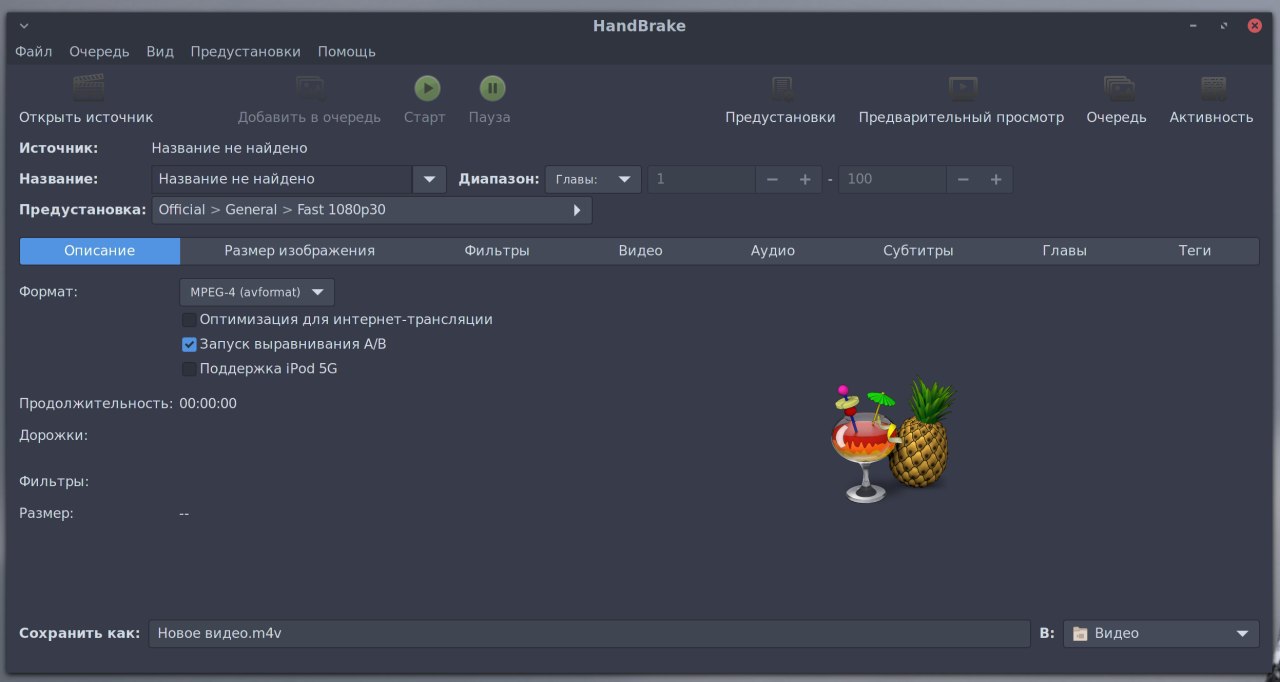1280x682 pixels.
Task: Open the Предустановки menu
Action: coord(245,51)
